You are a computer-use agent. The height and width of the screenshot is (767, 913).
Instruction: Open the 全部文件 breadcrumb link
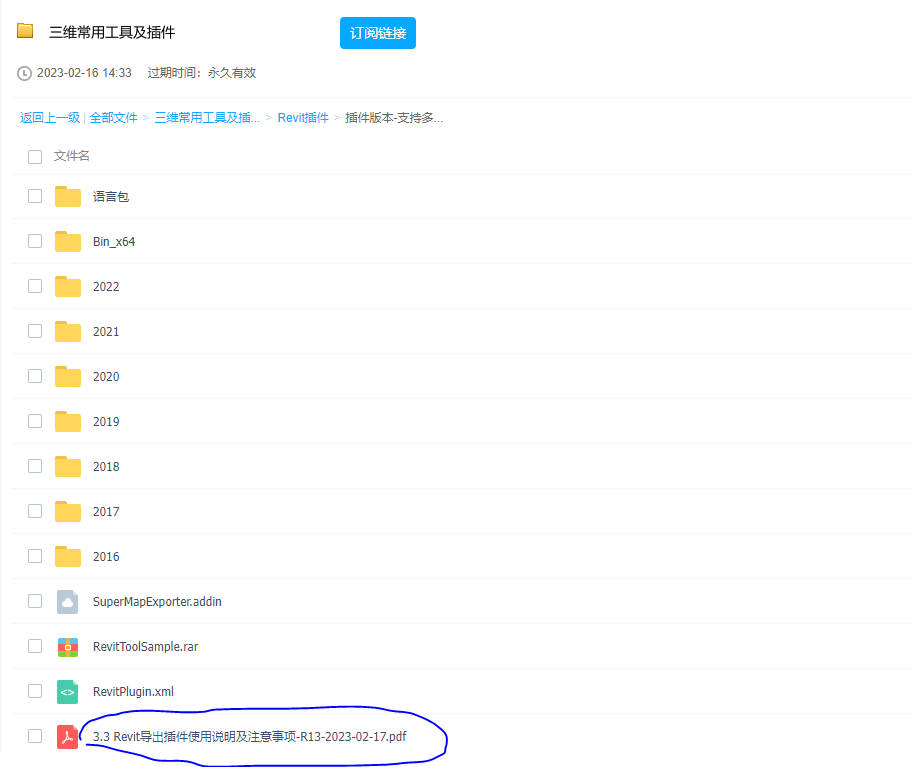point(114,118)
